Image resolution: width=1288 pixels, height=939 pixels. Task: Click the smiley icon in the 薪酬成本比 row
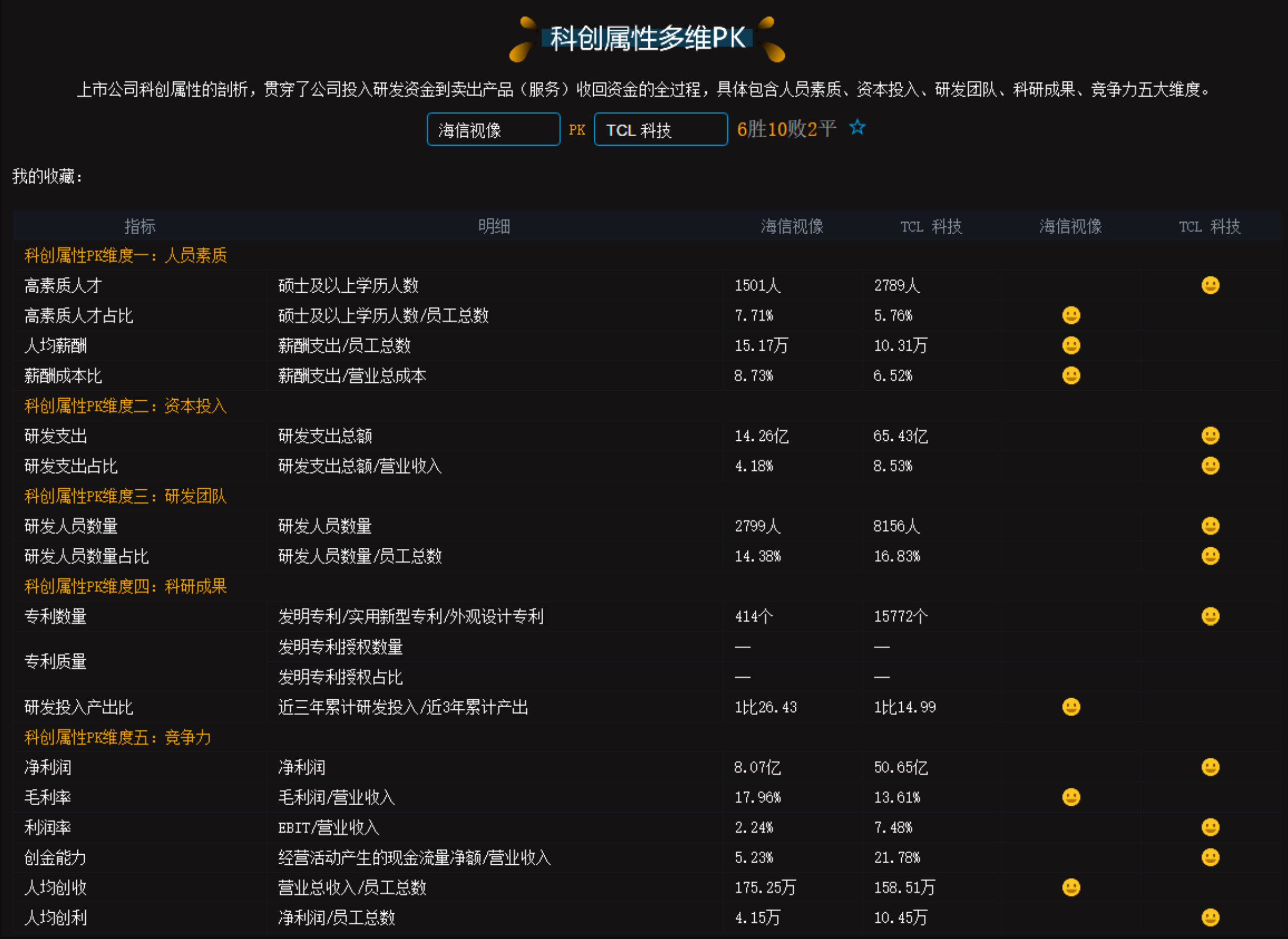click(1071, 376)
